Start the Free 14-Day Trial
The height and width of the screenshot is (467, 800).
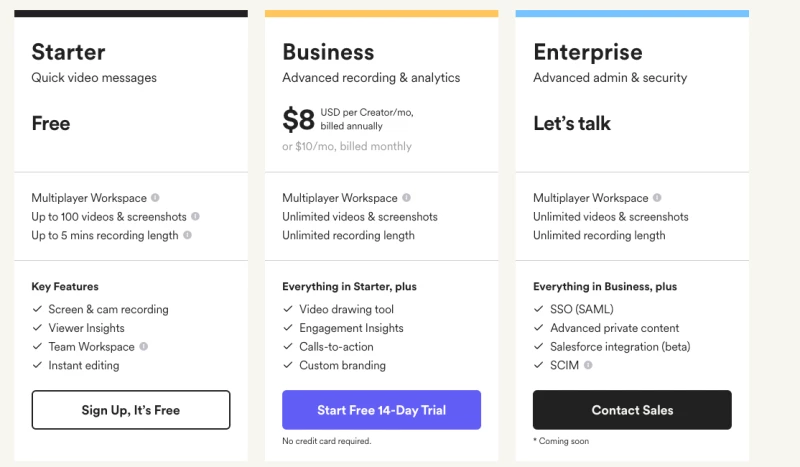coord(381,410)
